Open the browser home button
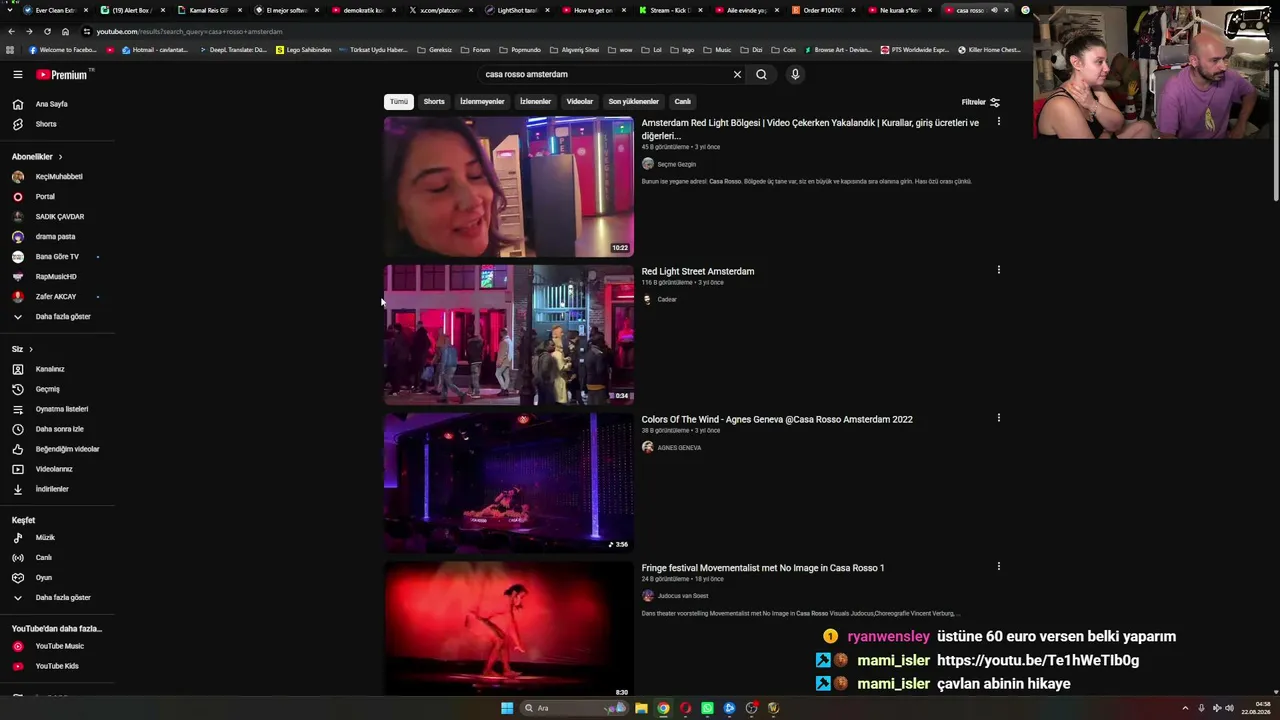 click(65, 32)
